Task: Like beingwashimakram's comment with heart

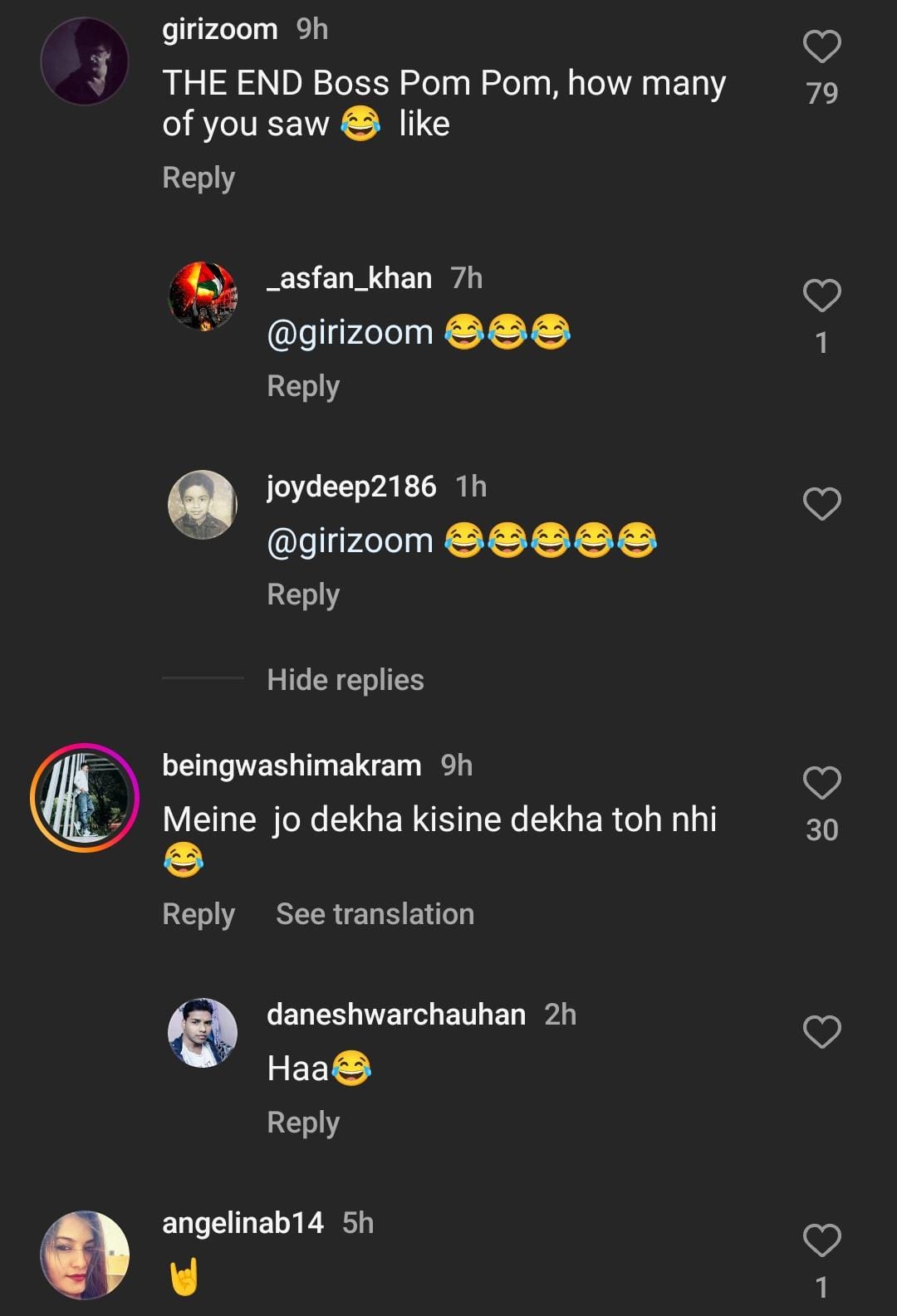Action: (821, 783)
